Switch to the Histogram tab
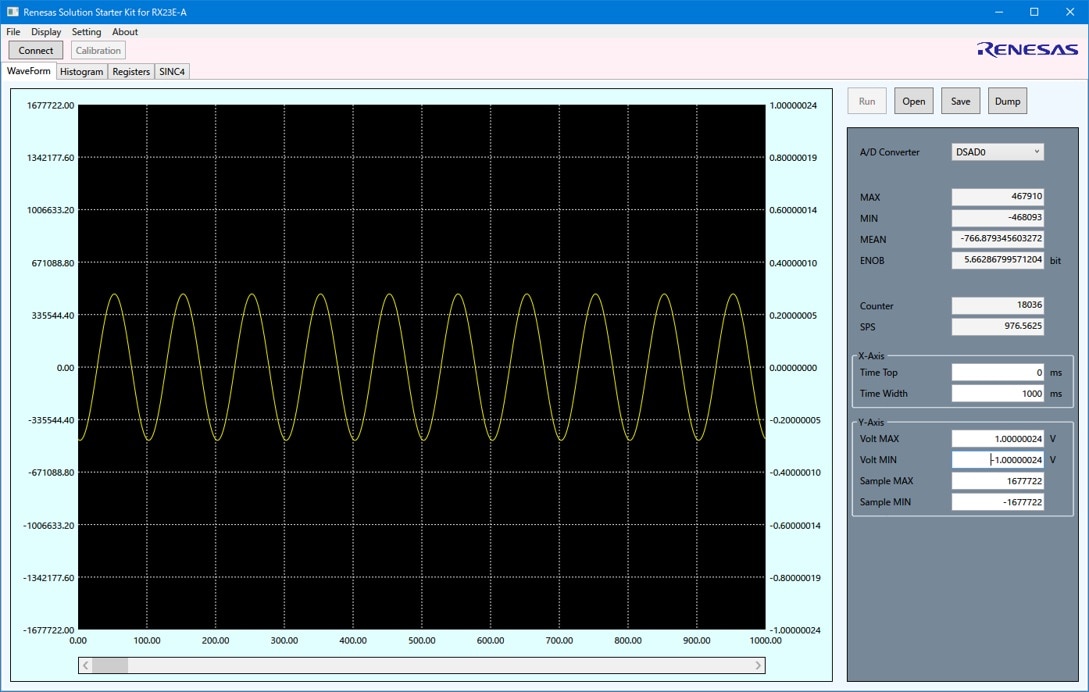The image size is (1089, 692). pyautogui.click(x=81, y=72)
